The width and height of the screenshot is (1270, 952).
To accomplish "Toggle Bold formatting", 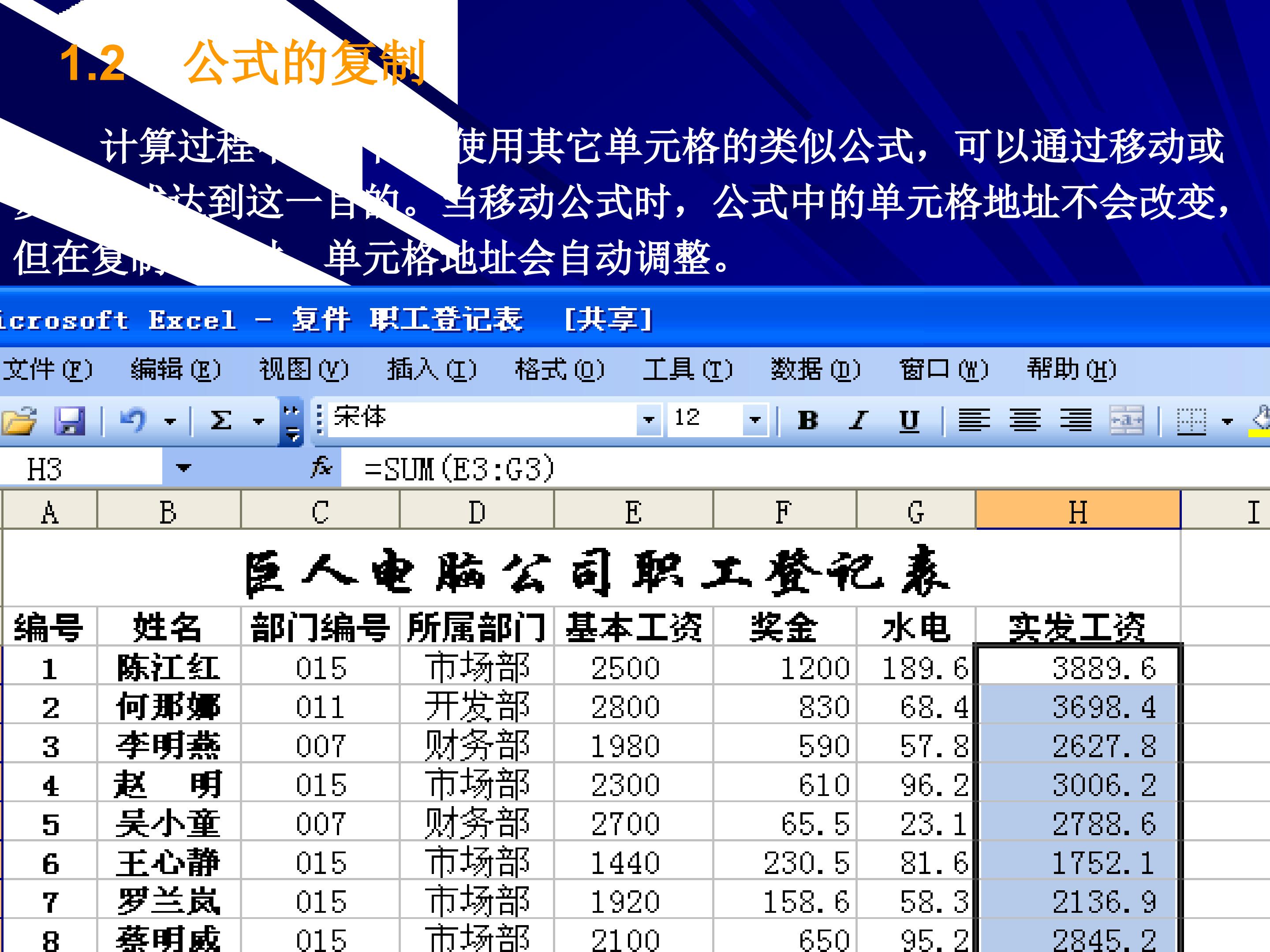I will tap(808, 420).
